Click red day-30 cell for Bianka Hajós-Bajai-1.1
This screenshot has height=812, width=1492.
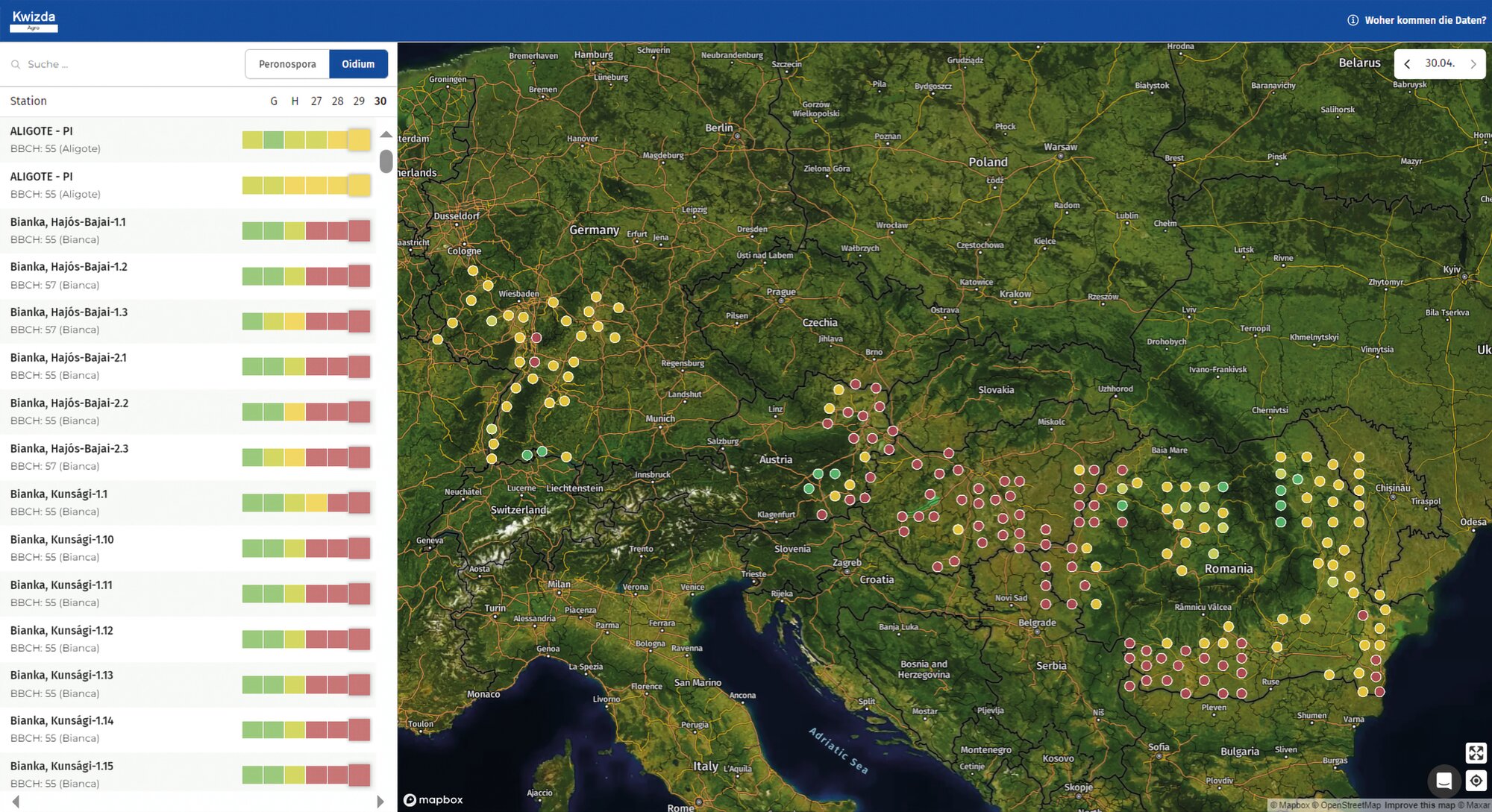pyautogui.click(x=360, y=230)
